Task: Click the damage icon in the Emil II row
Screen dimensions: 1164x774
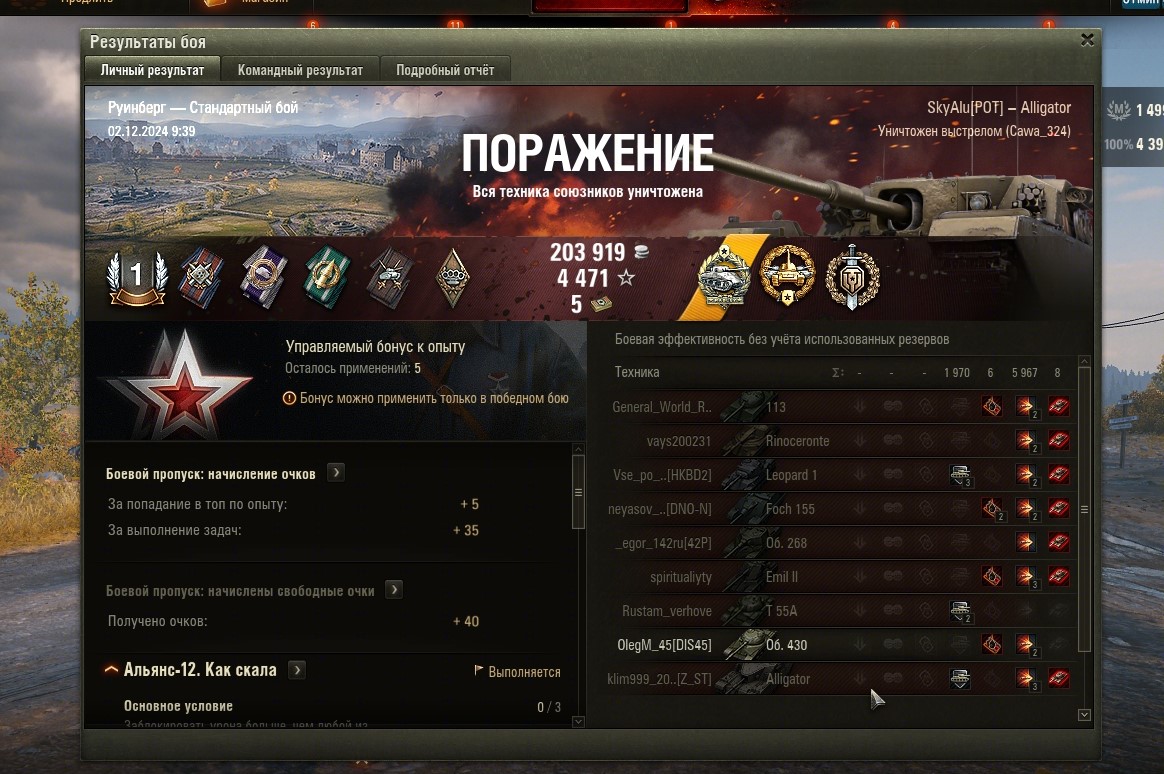Action: click(1027, 577)
